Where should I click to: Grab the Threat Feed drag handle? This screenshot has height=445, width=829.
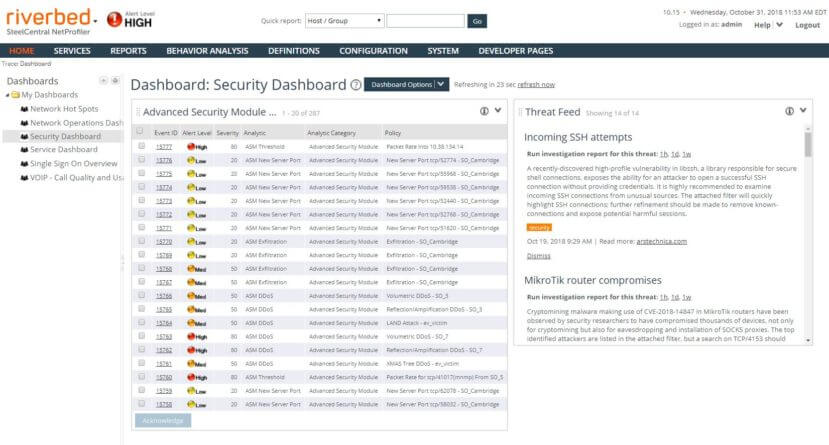pos(520,112)
